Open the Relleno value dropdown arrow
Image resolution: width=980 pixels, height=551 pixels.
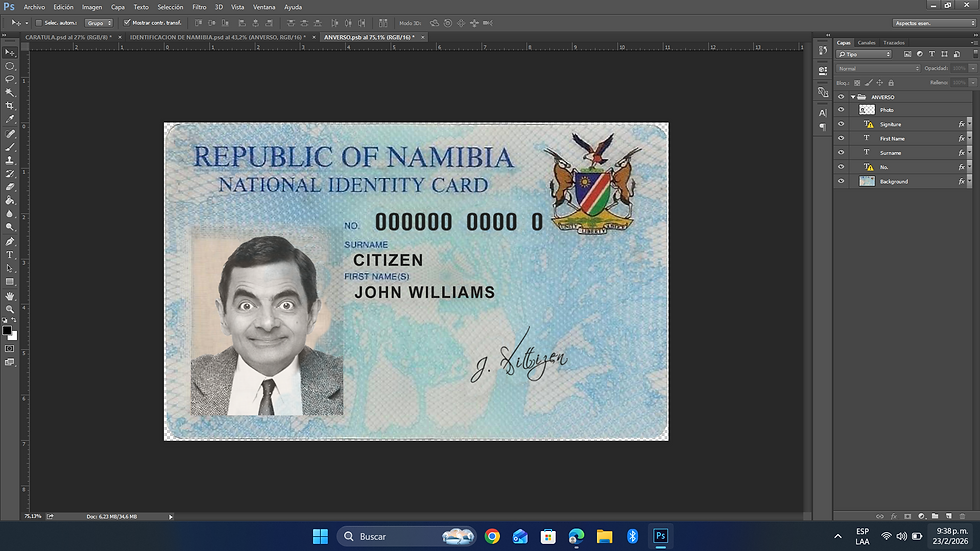coord(973,82)
